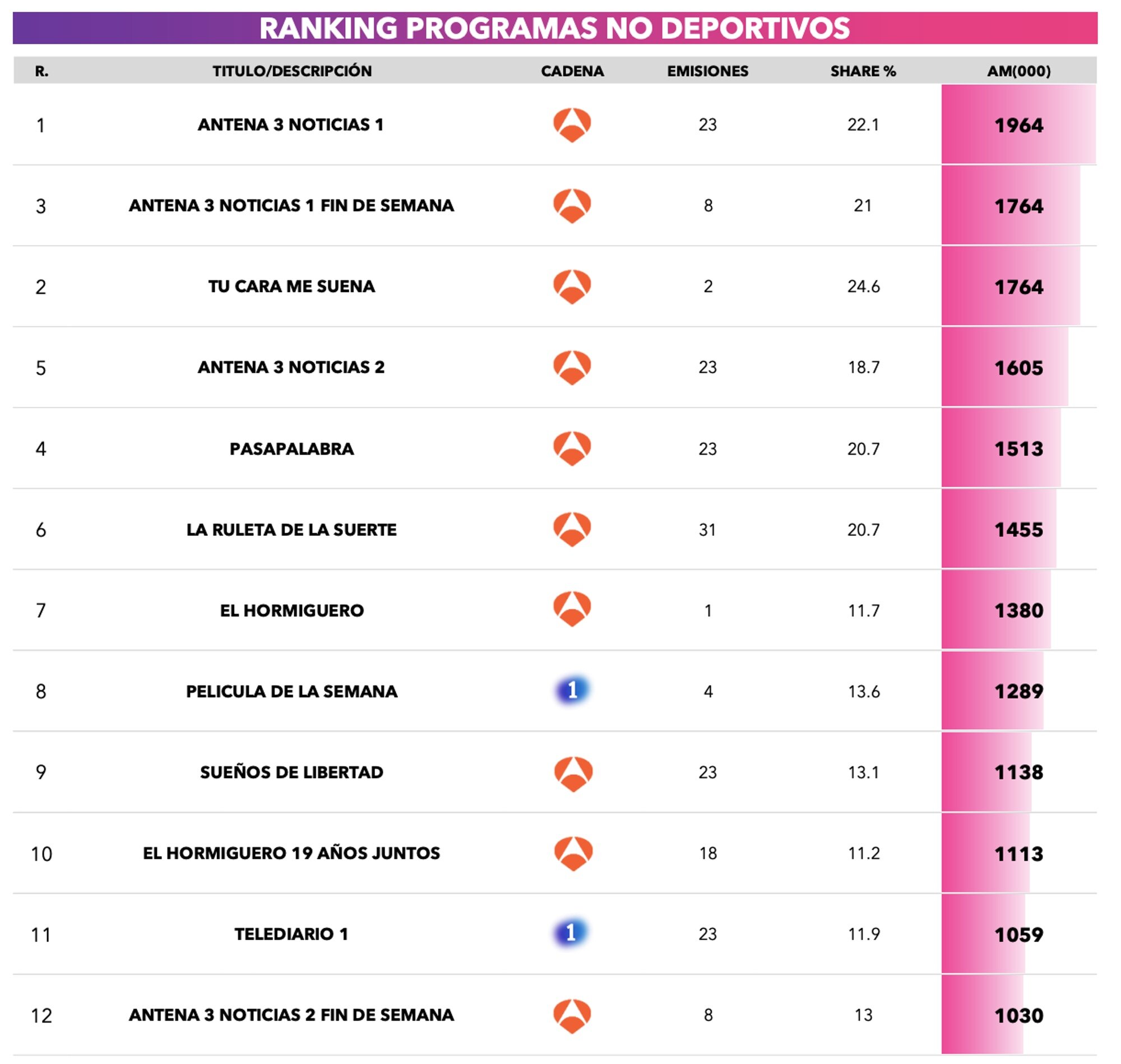
Task: Click Antena 3 logo beside La Ruleta de la Suerte
Action: click(x=572, y=529)
